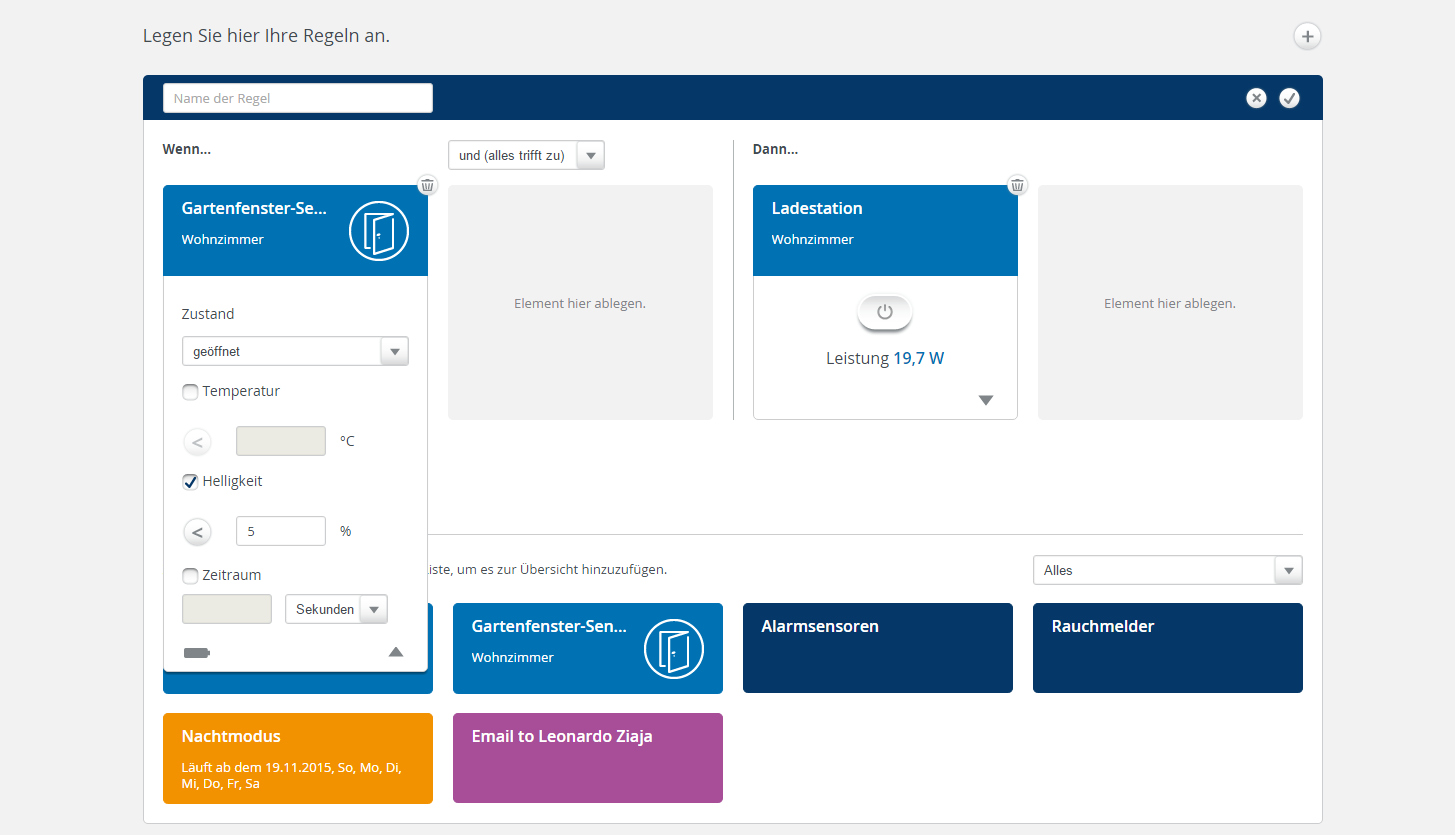
Task: Delete Gartenfenster sensor from Wenn section
Action: (427, 185)
